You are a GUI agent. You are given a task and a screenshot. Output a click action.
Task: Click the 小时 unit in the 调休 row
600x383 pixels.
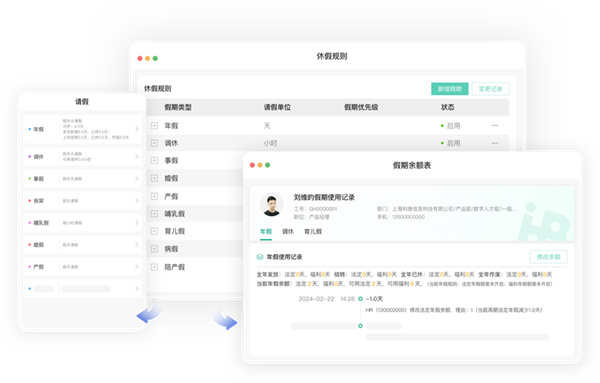[270, 143]
